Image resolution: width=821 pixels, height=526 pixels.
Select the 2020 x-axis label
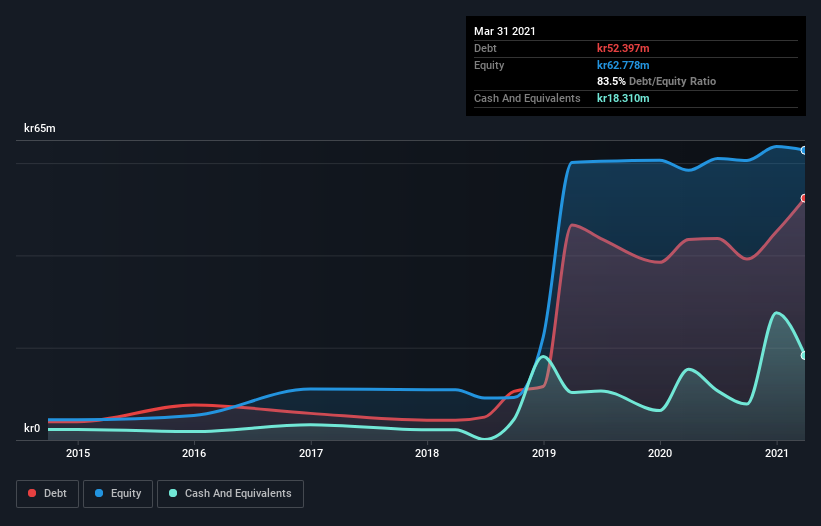point(660,453)
